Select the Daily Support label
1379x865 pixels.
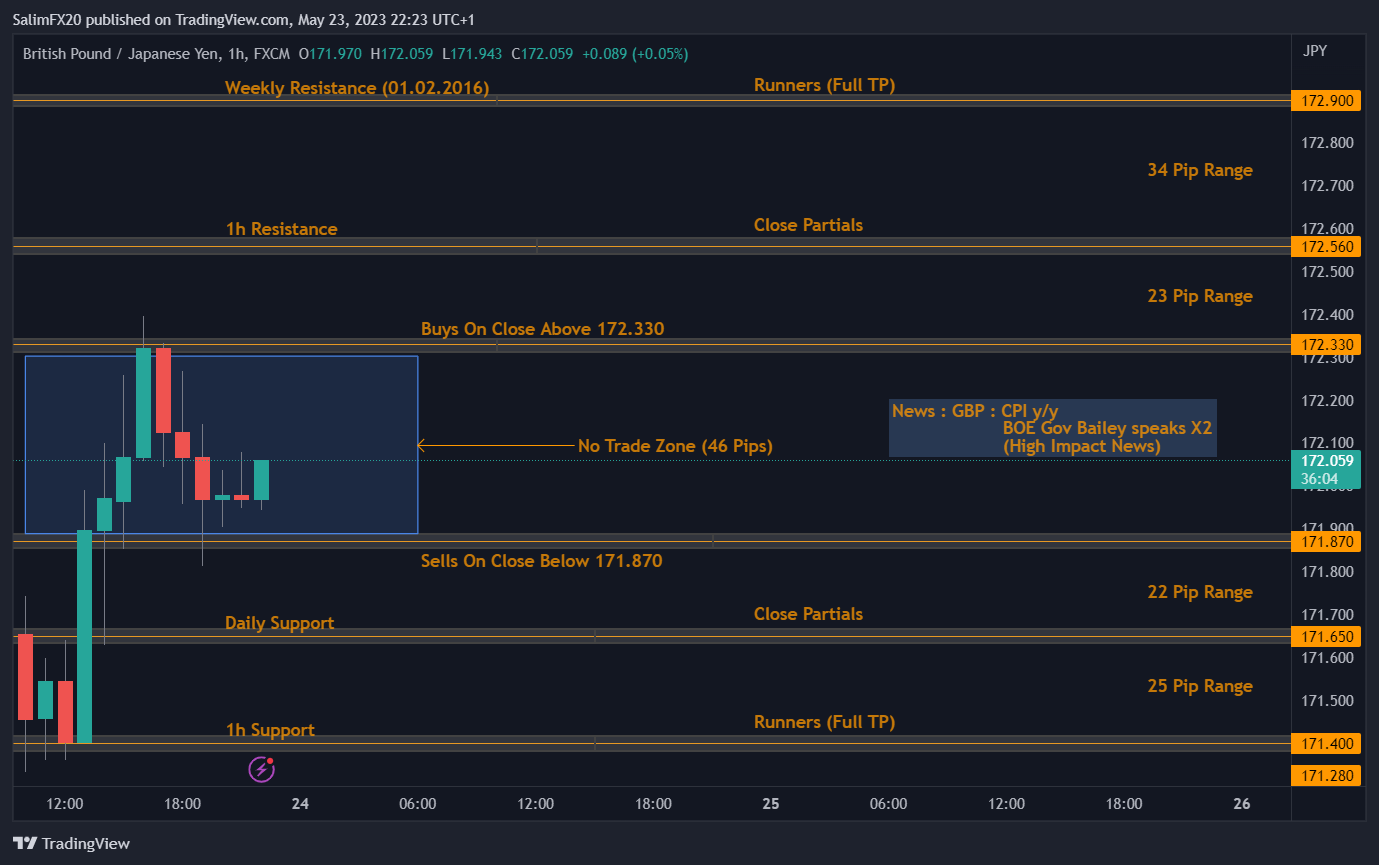point(279,623)
